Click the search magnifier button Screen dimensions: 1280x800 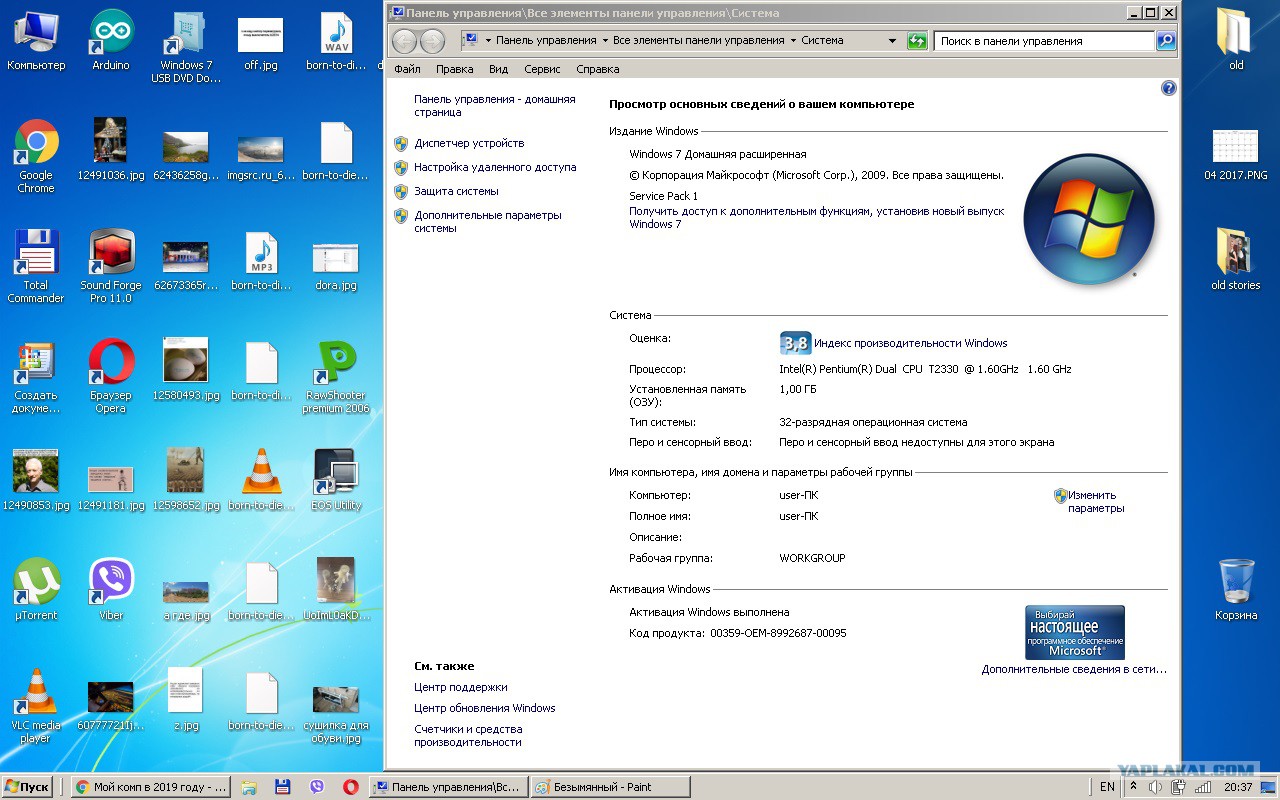1166,41
